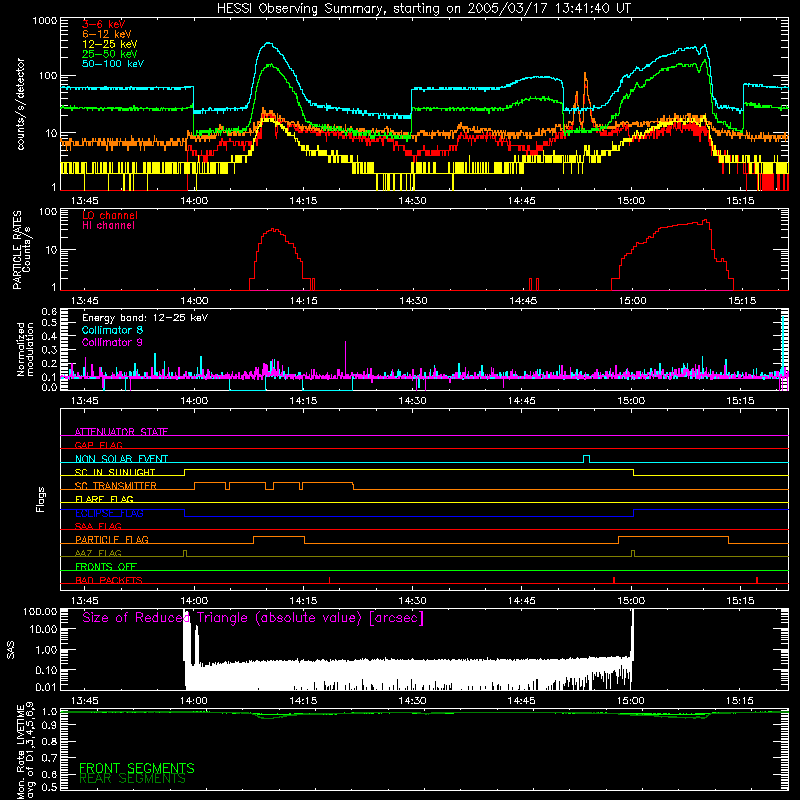Click the 13:45 tick label under the modulation plot
This screenshot has height=800, width=800.
(x=85, y=401)
